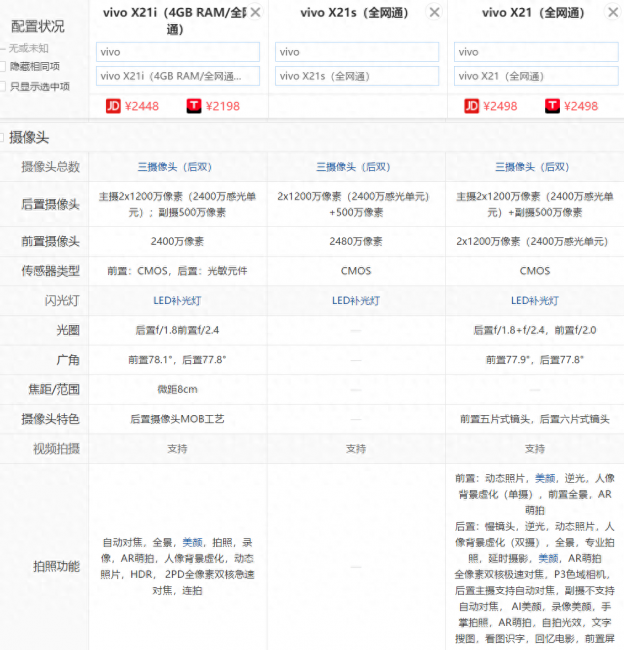Click 美颜 link after 动态照片 in X21 前置 features
The image size is (624, 650).
pyautogui.click(x=545, y=478)
